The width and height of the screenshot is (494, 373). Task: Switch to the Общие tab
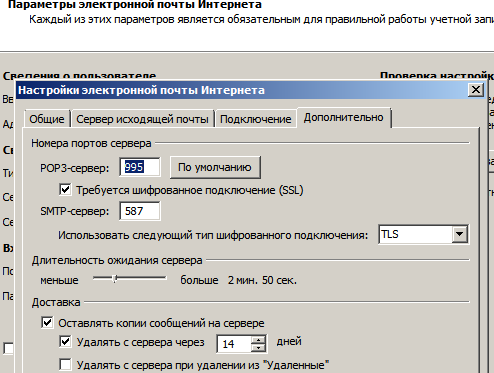tap(47, 119)
